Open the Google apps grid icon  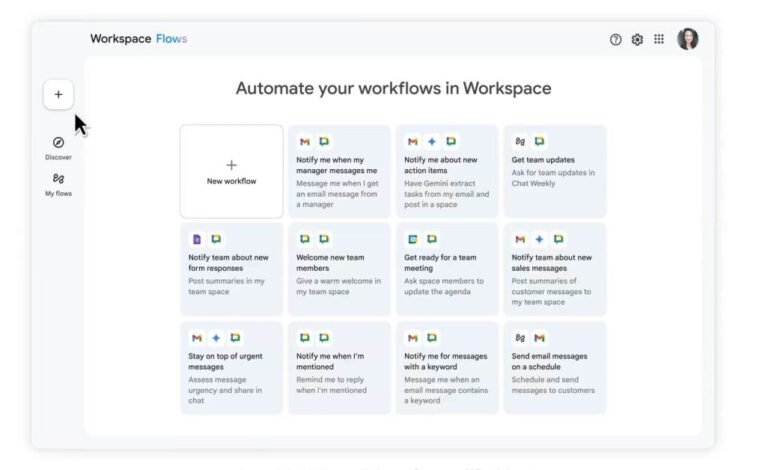coord(659,39)
